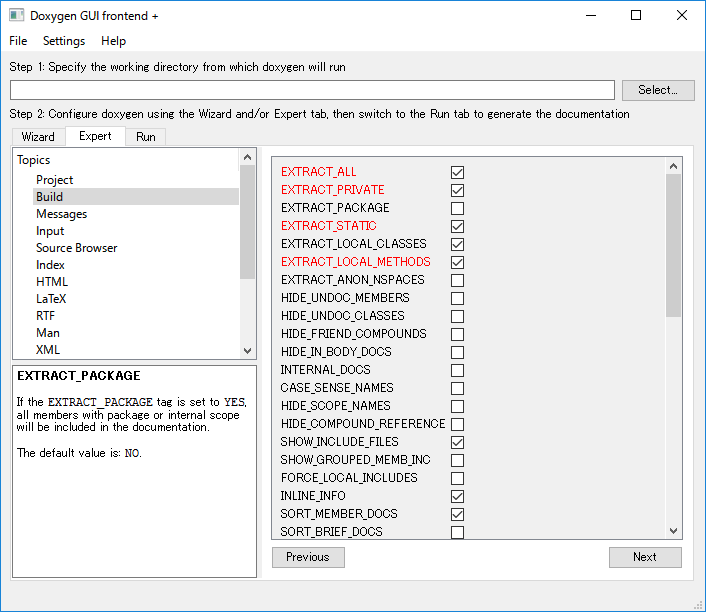706x612 pixels.
Task: Enable the SORT_BRIEF_DOCS checkbox
Action: (457, 532)
